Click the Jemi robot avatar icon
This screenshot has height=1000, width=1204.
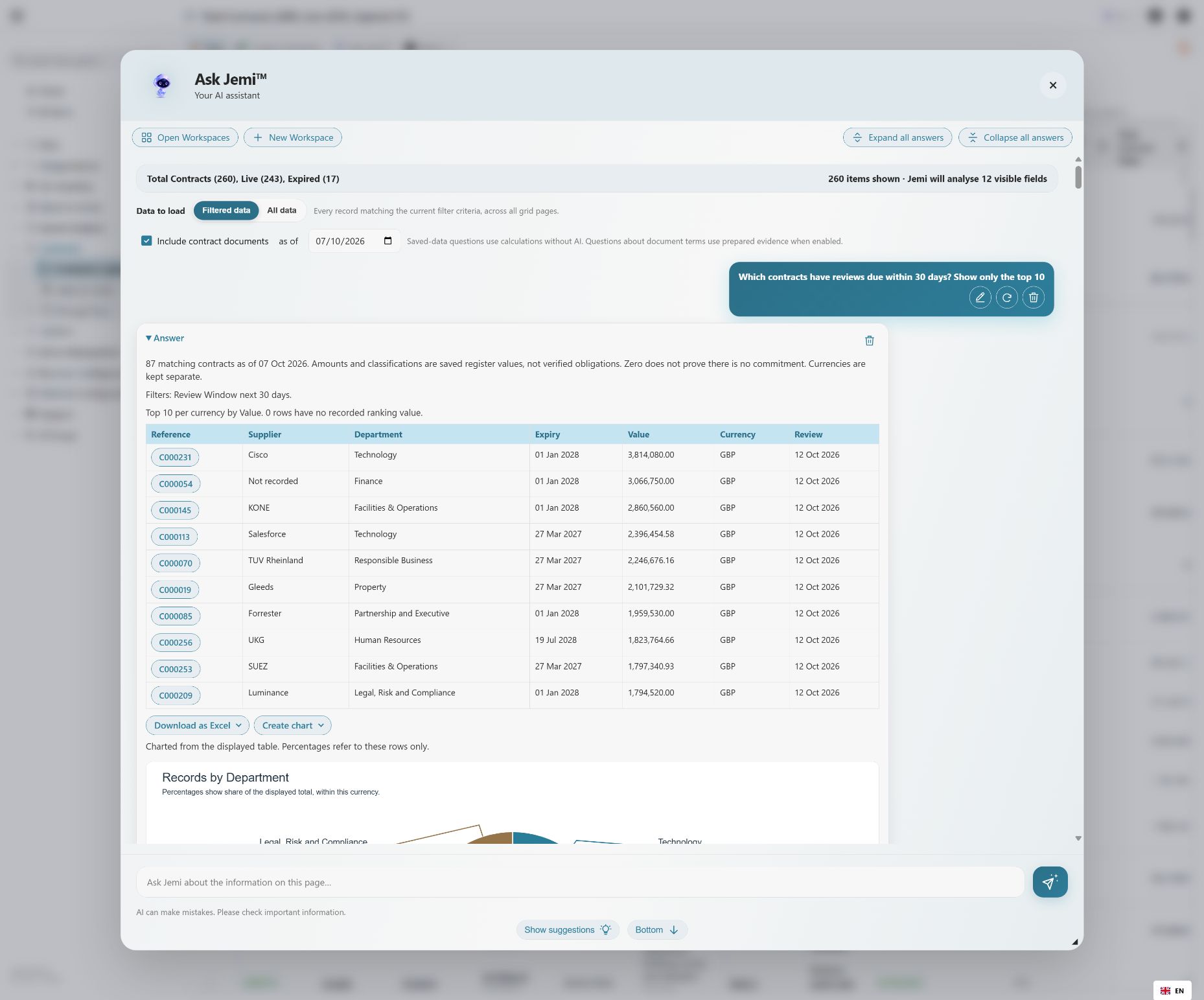pos(161,85)
